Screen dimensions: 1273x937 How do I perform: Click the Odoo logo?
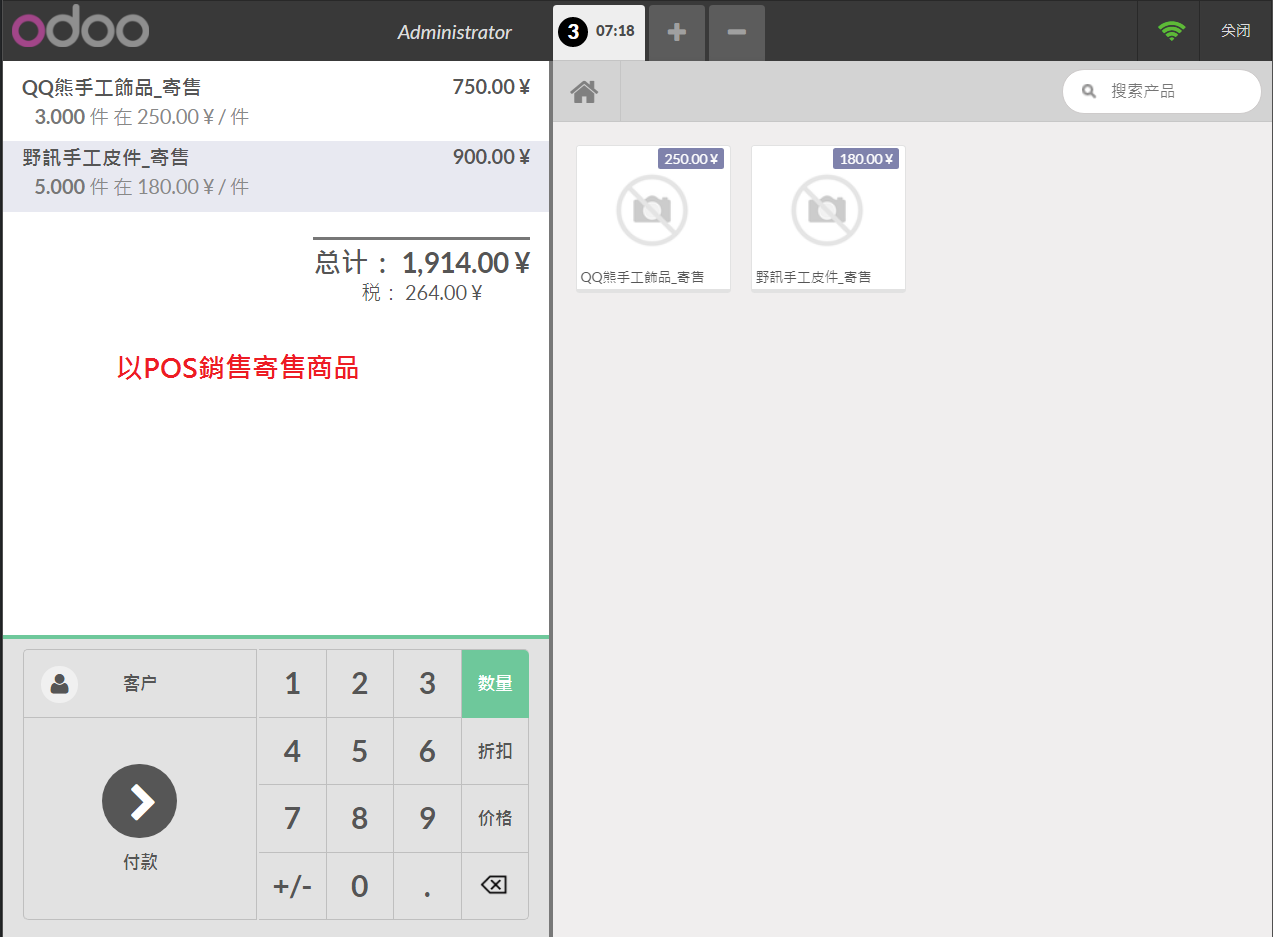[x=81, y=31]
